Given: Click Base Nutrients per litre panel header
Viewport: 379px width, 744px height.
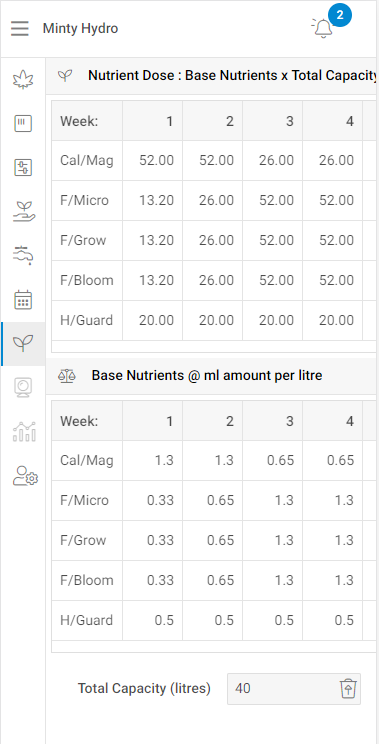Looking at the screenshot, I should point(212,376).
